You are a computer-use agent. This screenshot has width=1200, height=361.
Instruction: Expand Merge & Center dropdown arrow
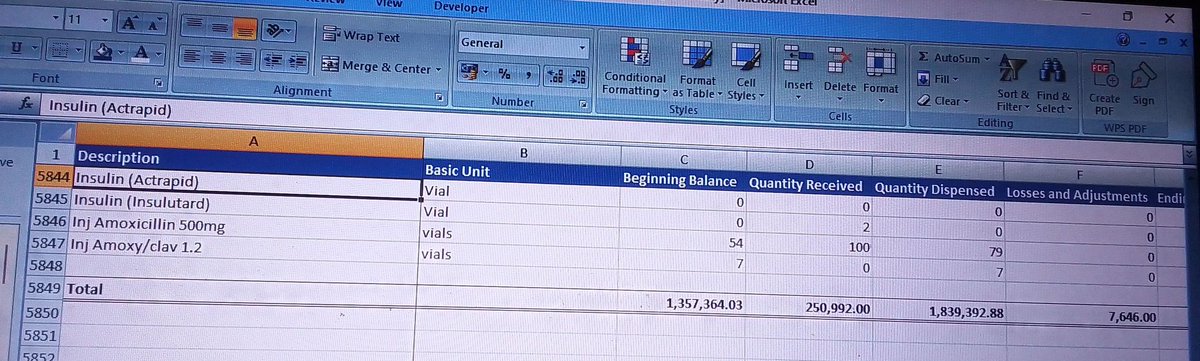point(438,69)
